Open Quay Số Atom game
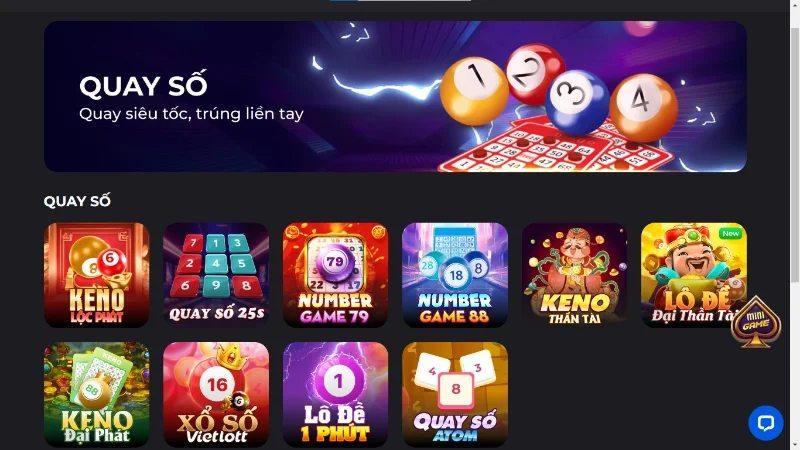The height and width of the screenshot is (450, 800). [455, 394]
